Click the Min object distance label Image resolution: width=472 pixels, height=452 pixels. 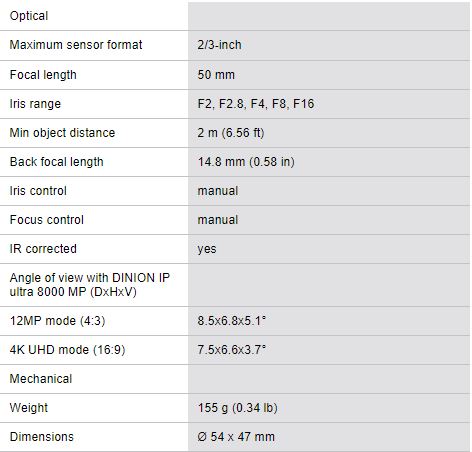(x=62, y=133)
